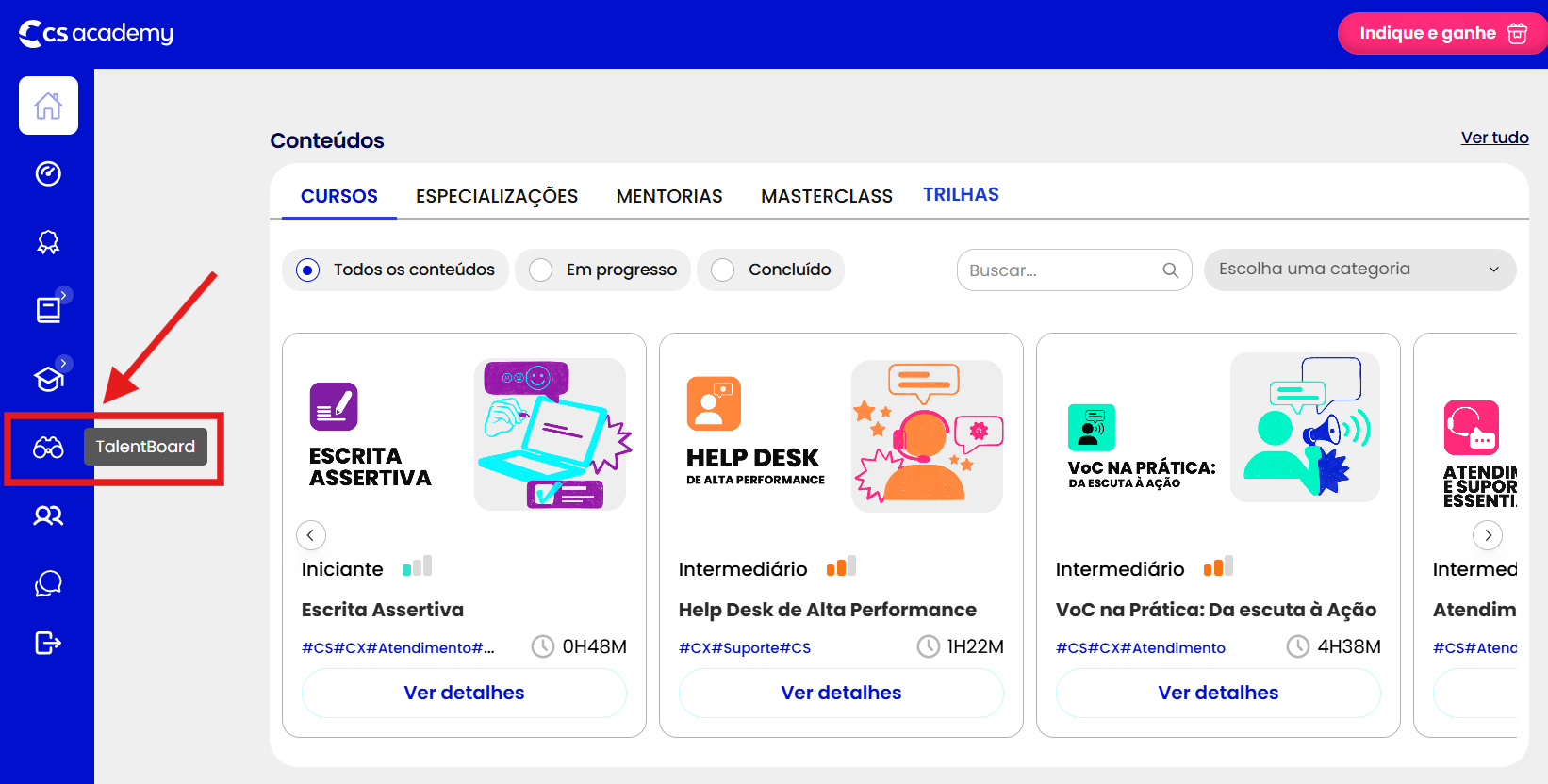Click the Help Desk orange badge icon
This screenshot has width=1548, height=784.
coord(714,403)
